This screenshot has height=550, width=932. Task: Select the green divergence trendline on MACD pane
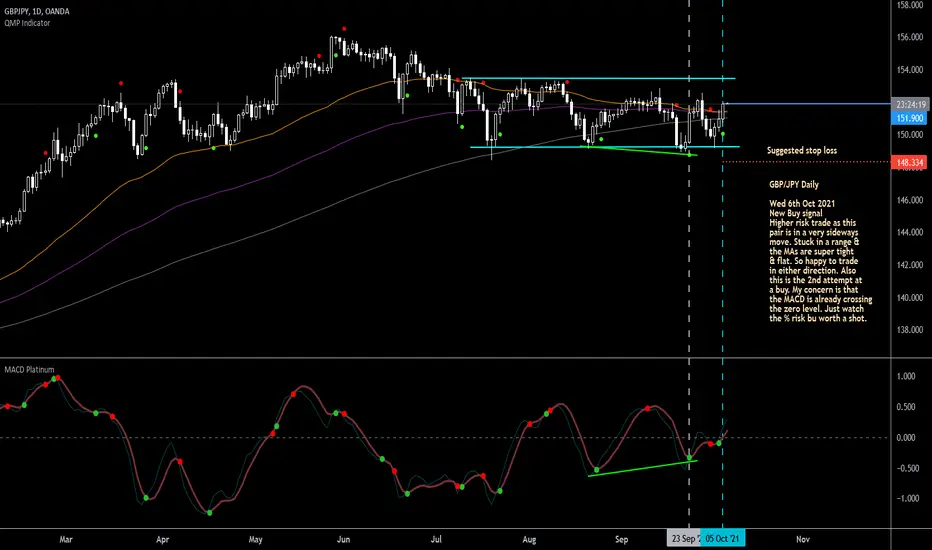(x=643, y=469)
